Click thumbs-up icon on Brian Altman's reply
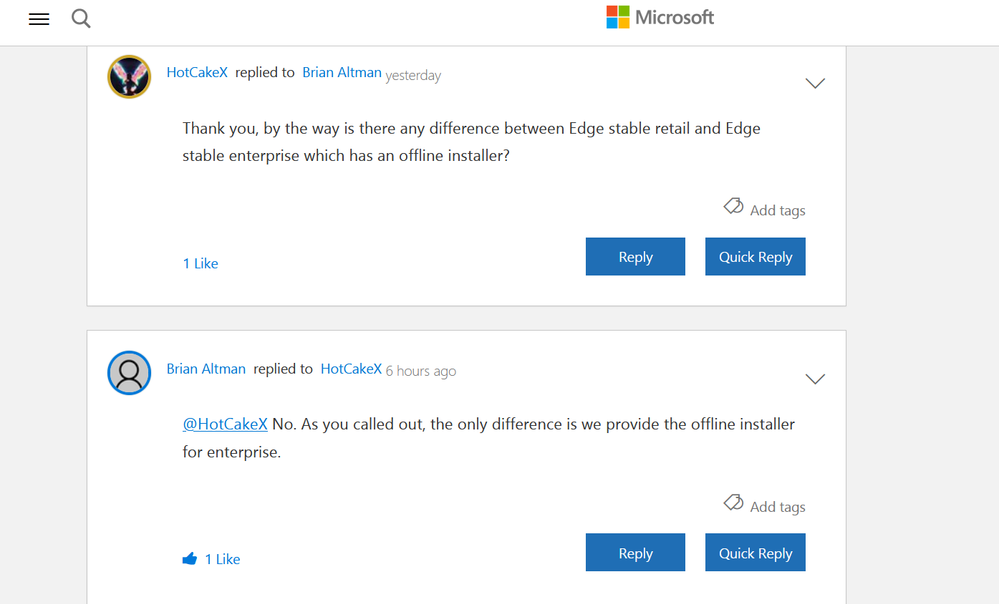Screen dimensions: 999x604 [x=190, y=559]
